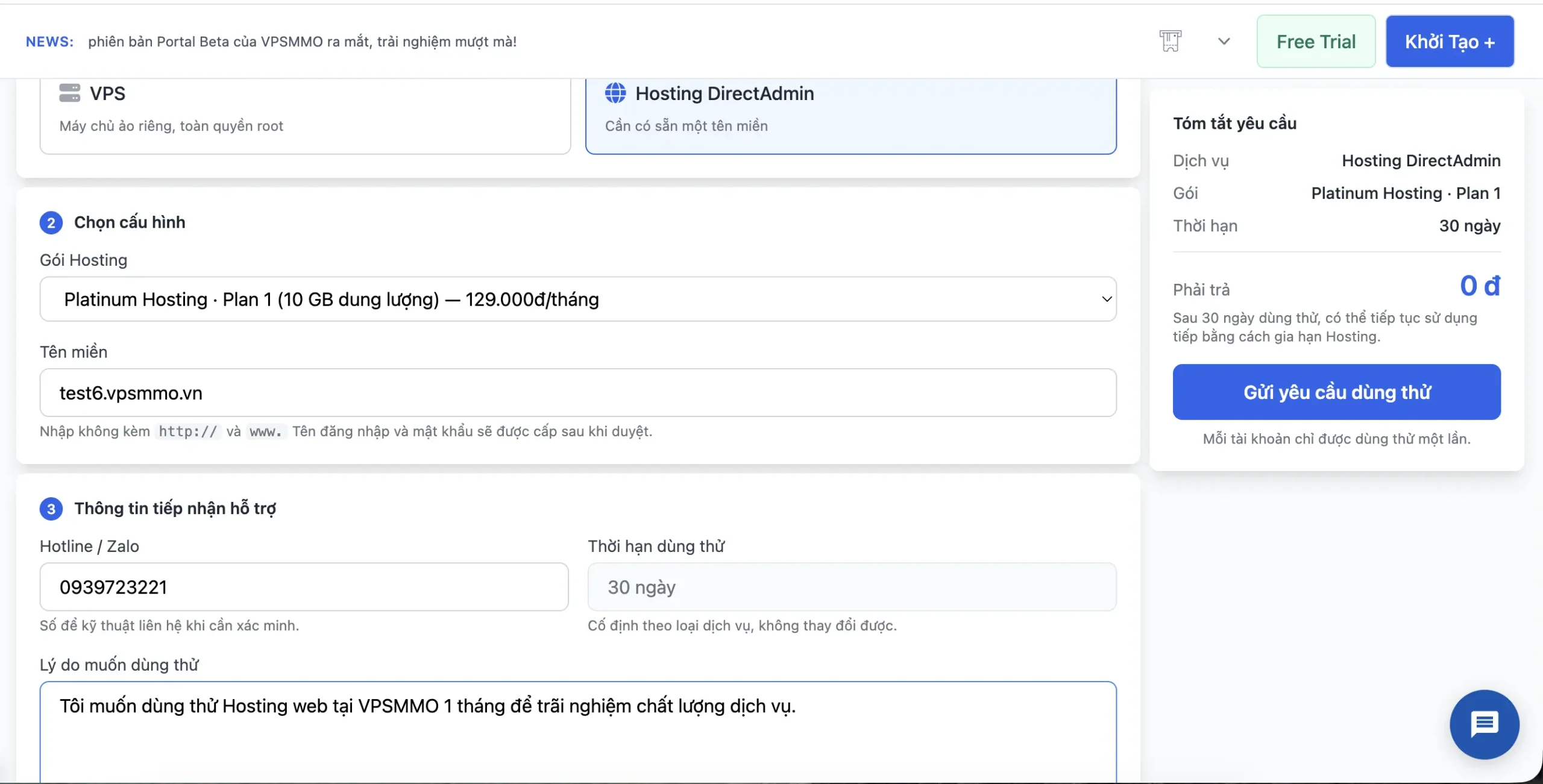Click the '0 đ' payable amount

(x=1480, y=286)
